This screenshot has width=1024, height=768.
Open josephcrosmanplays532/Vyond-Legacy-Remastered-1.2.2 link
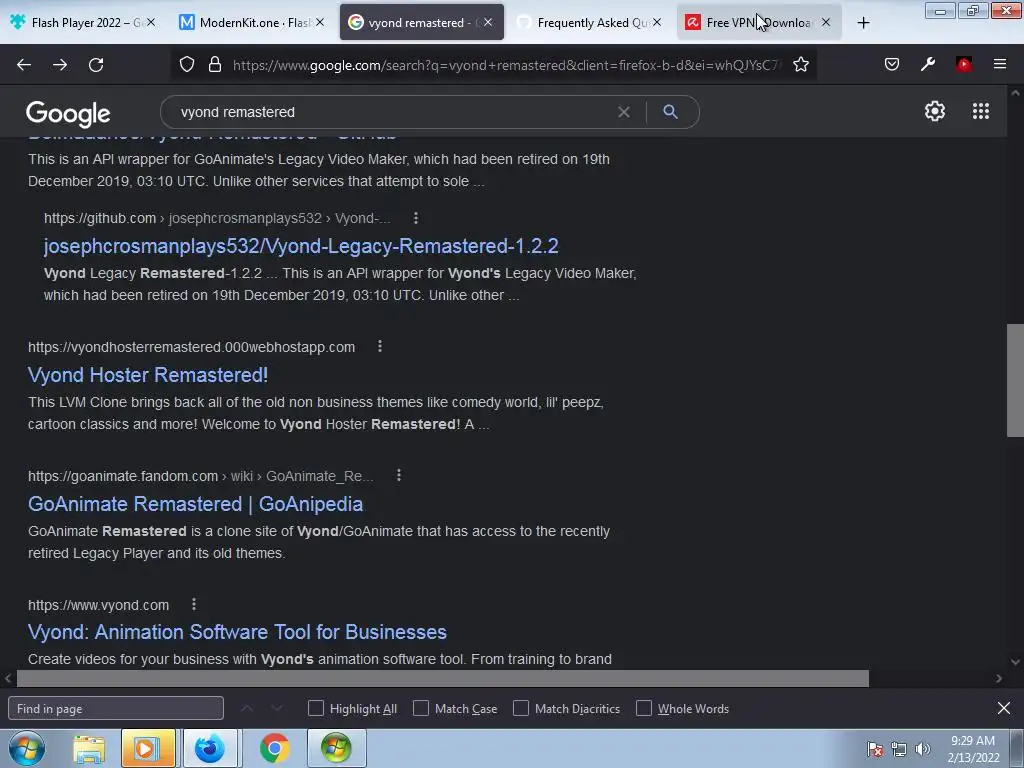[x=301, y=246]
